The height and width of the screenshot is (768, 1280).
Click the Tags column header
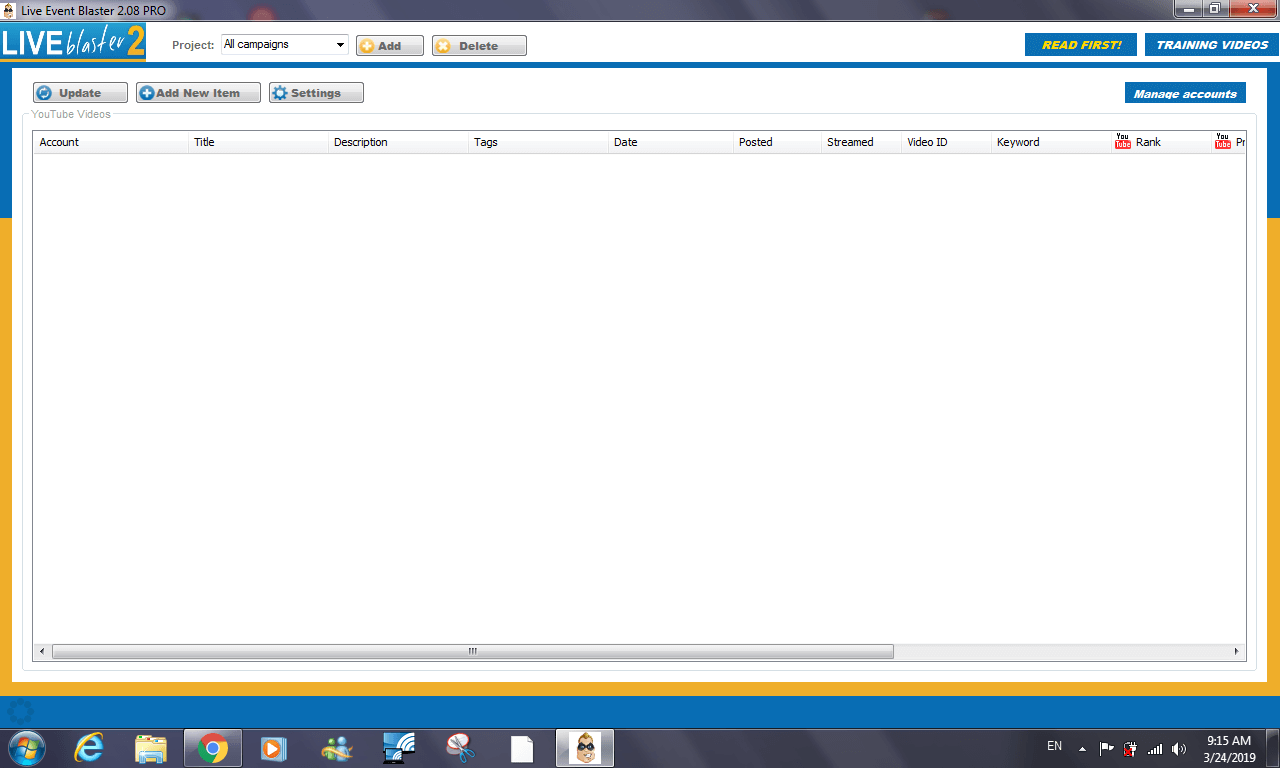click(539, 142)
